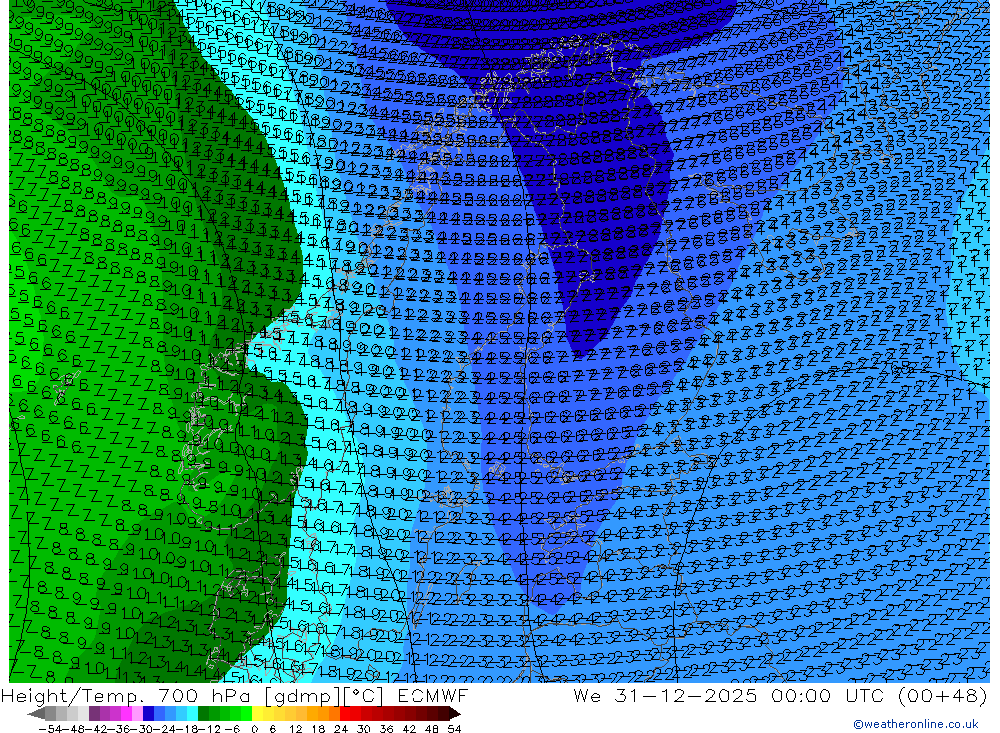The height and width of the screenshot is (733, 1000).
Task: Click the -30 legend value
Action: click(x=142, y=729)
